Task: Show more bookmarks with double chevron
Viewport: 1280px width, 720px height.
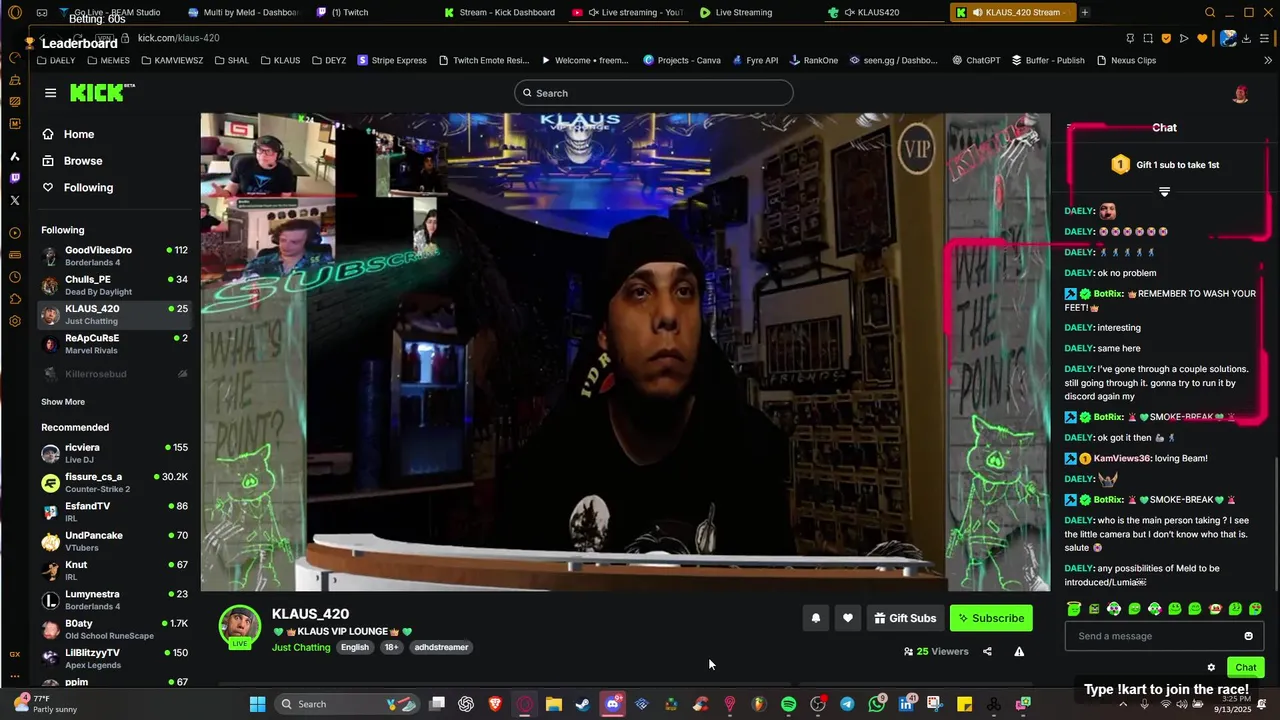Action: [1268, 60]
